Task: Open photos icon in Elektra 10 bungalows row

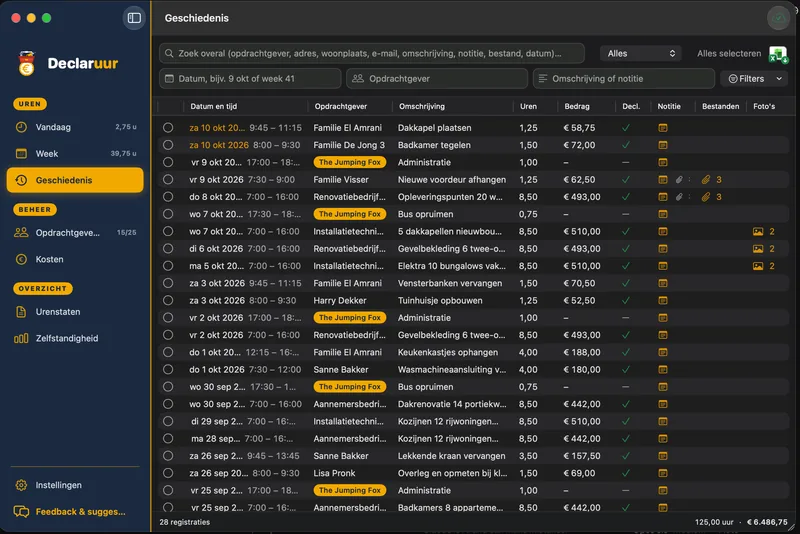Action: (x=758, y=266)
